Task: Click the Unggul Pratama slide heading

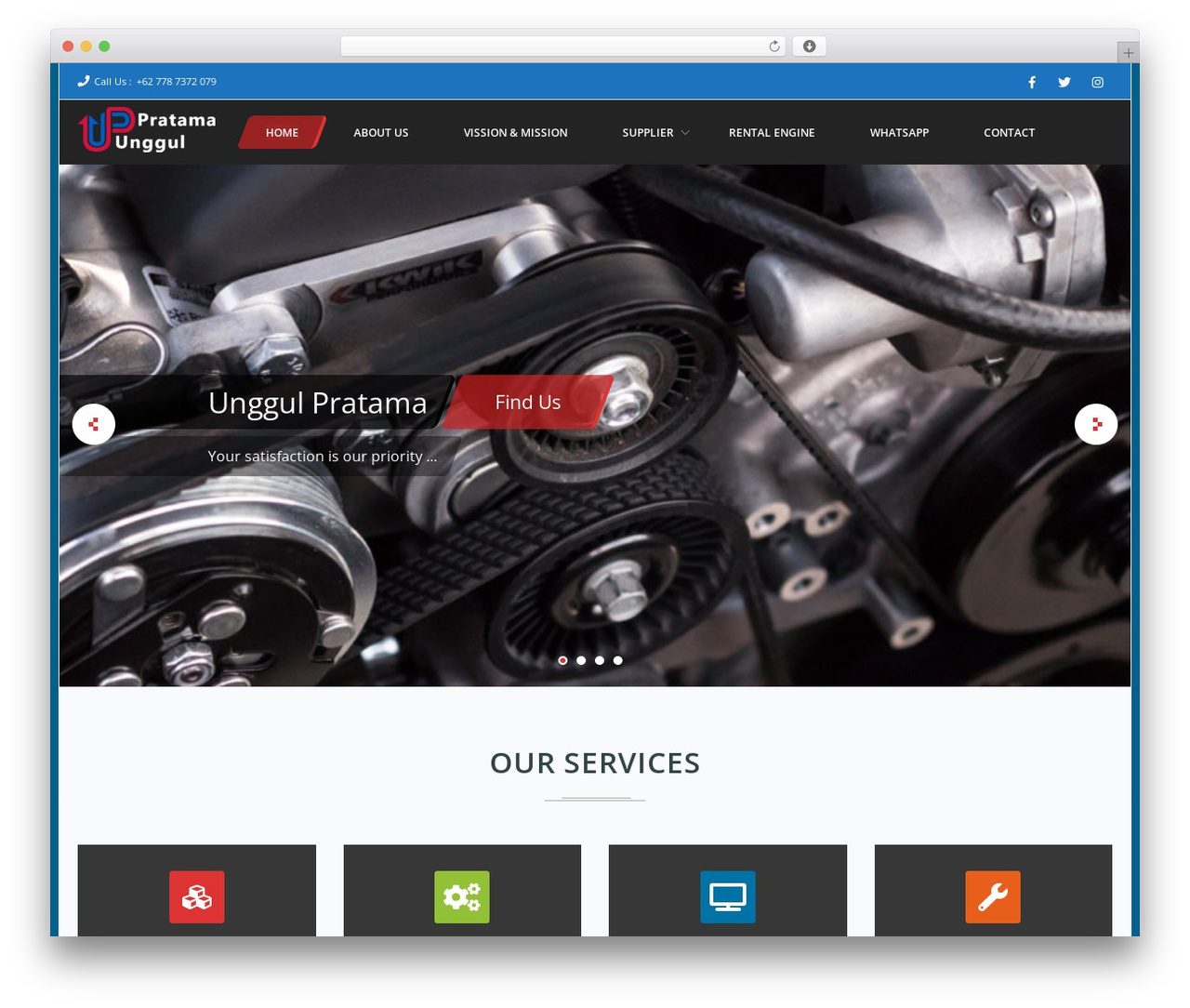Action: [x=318, y=403]
